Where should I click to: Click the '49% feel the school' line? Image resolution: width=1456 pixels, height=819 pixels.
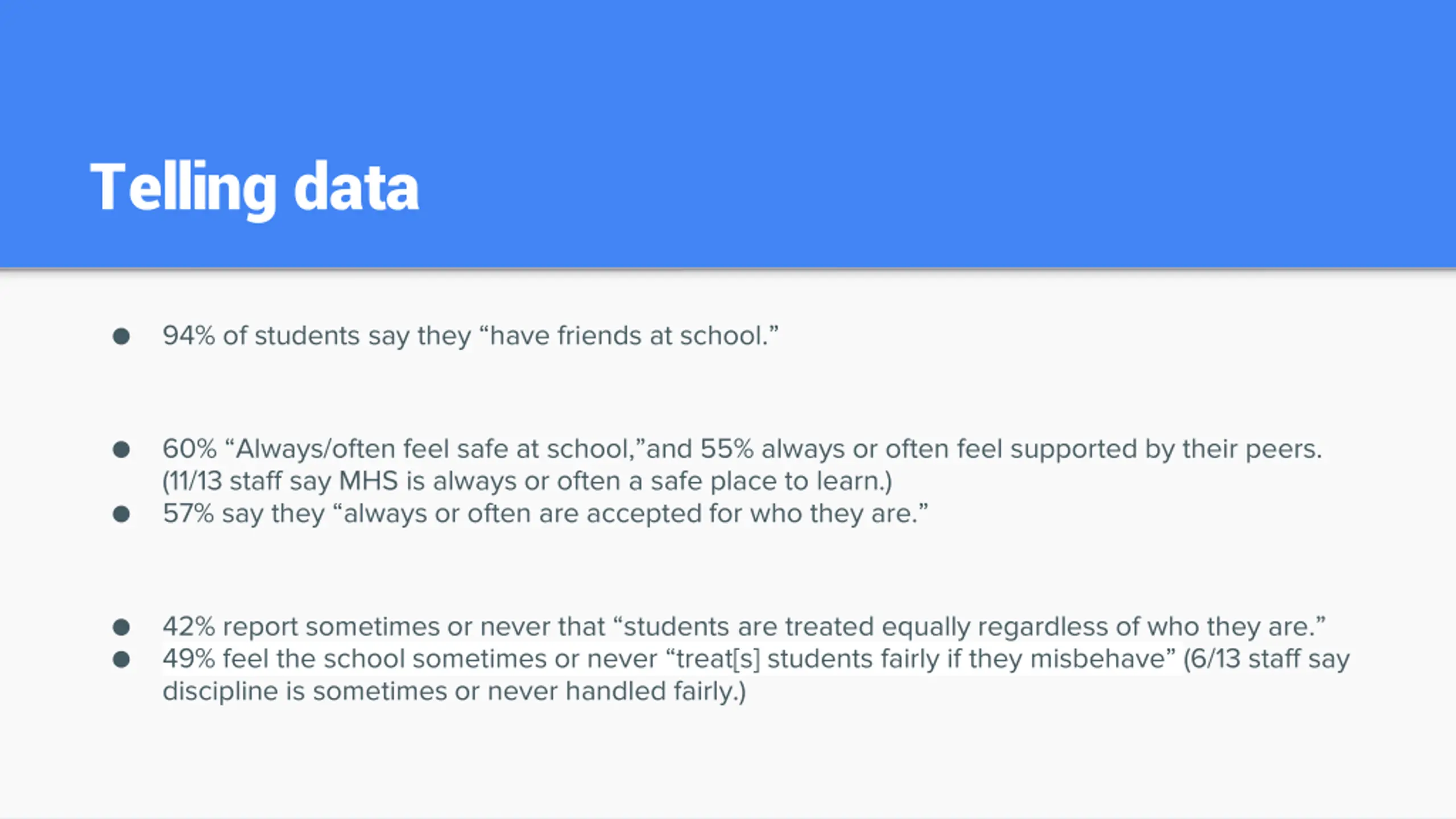click(756, 659)
